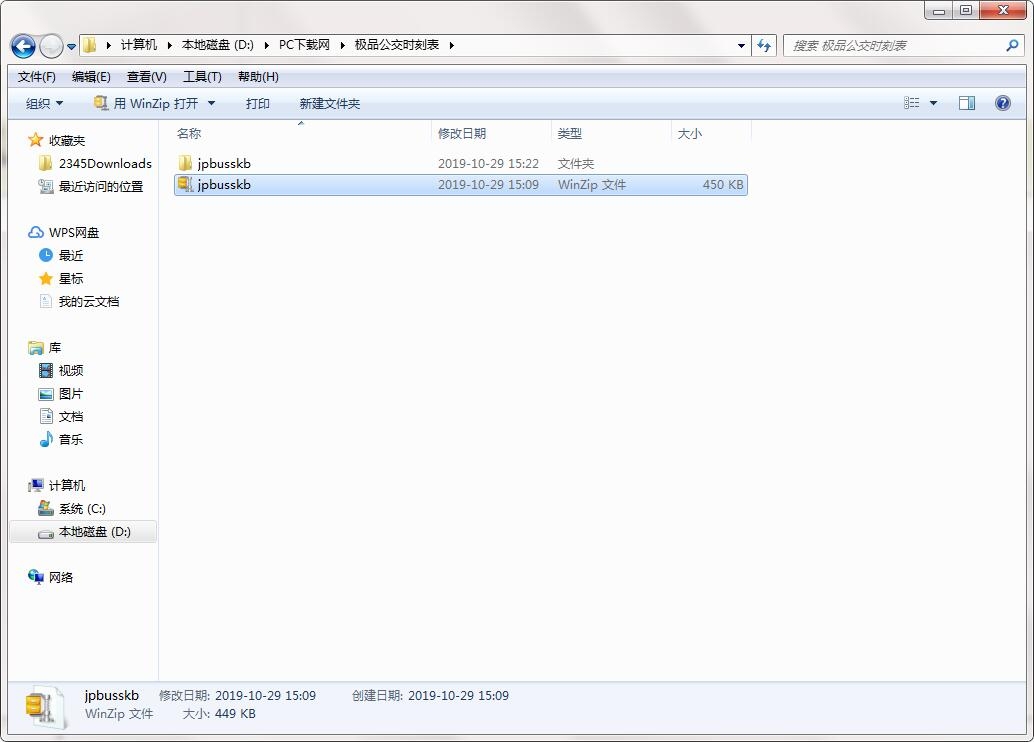Click the WinZip 文件 type cell
Viewport: 1034px width, 742px height.
[592, 185]
